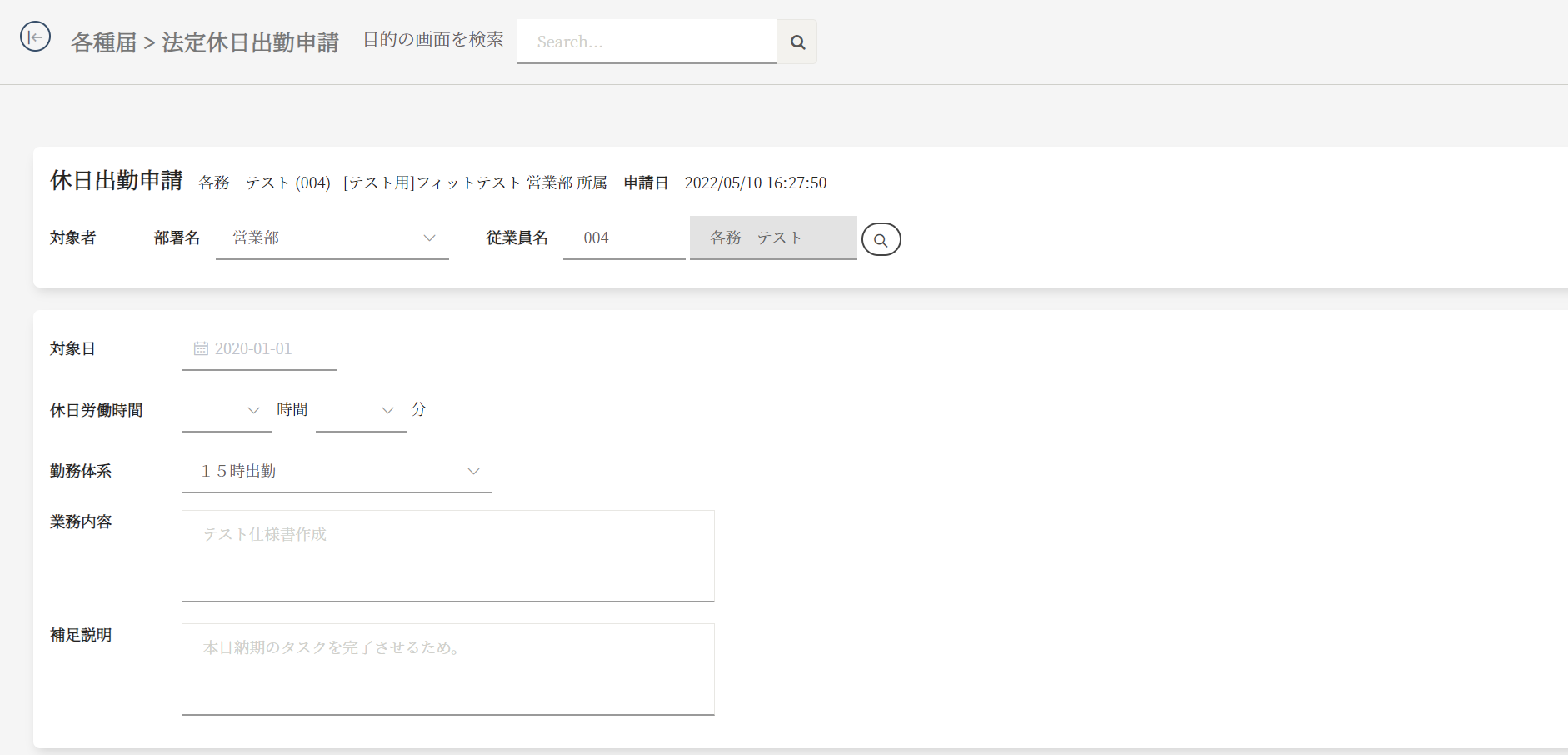Click the 法定休日出勤申請 breadcrumb title
1568x755 pixels.
[x=250, y=42]
